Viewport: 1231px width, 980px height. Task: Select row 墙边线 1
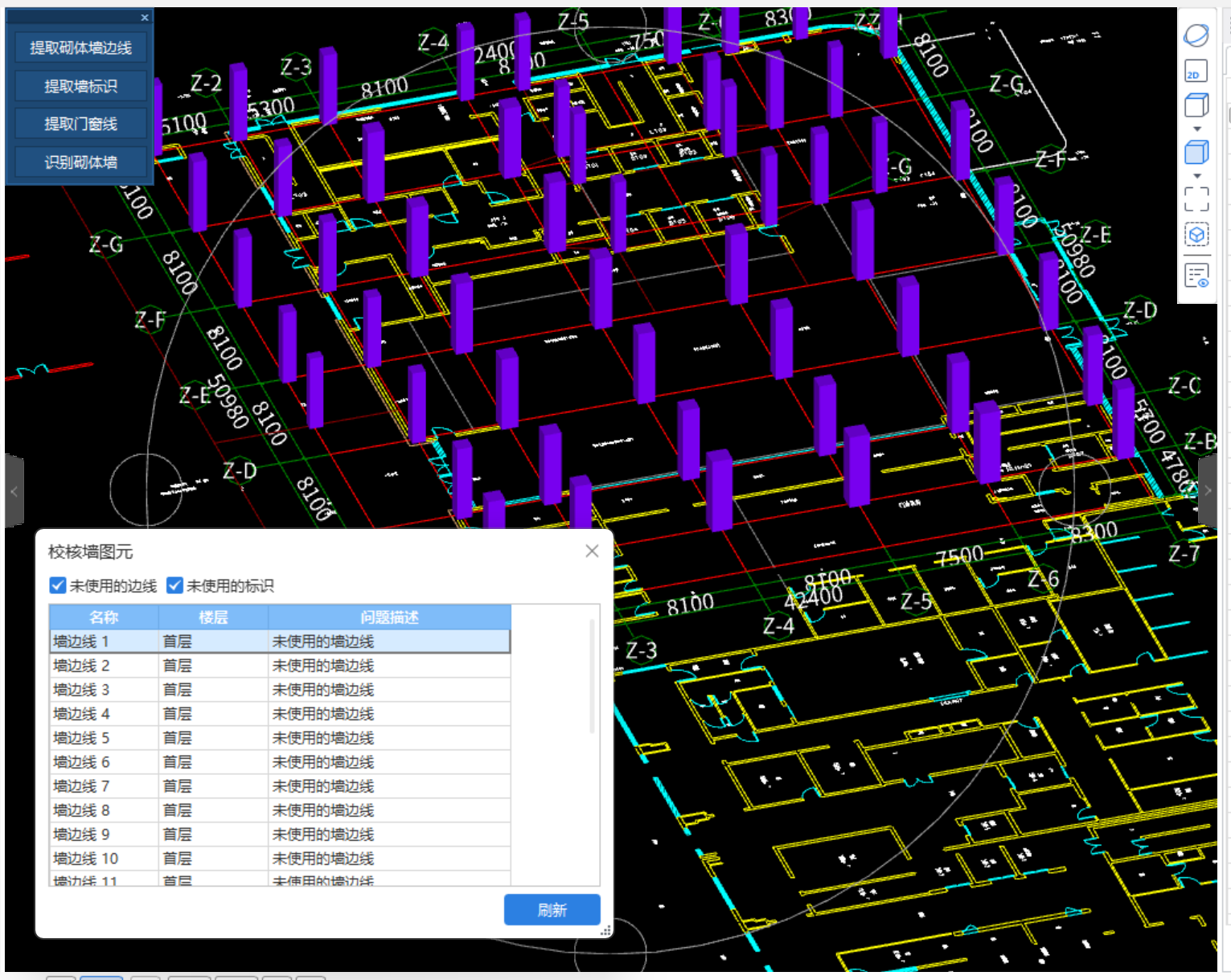[280, 642]
